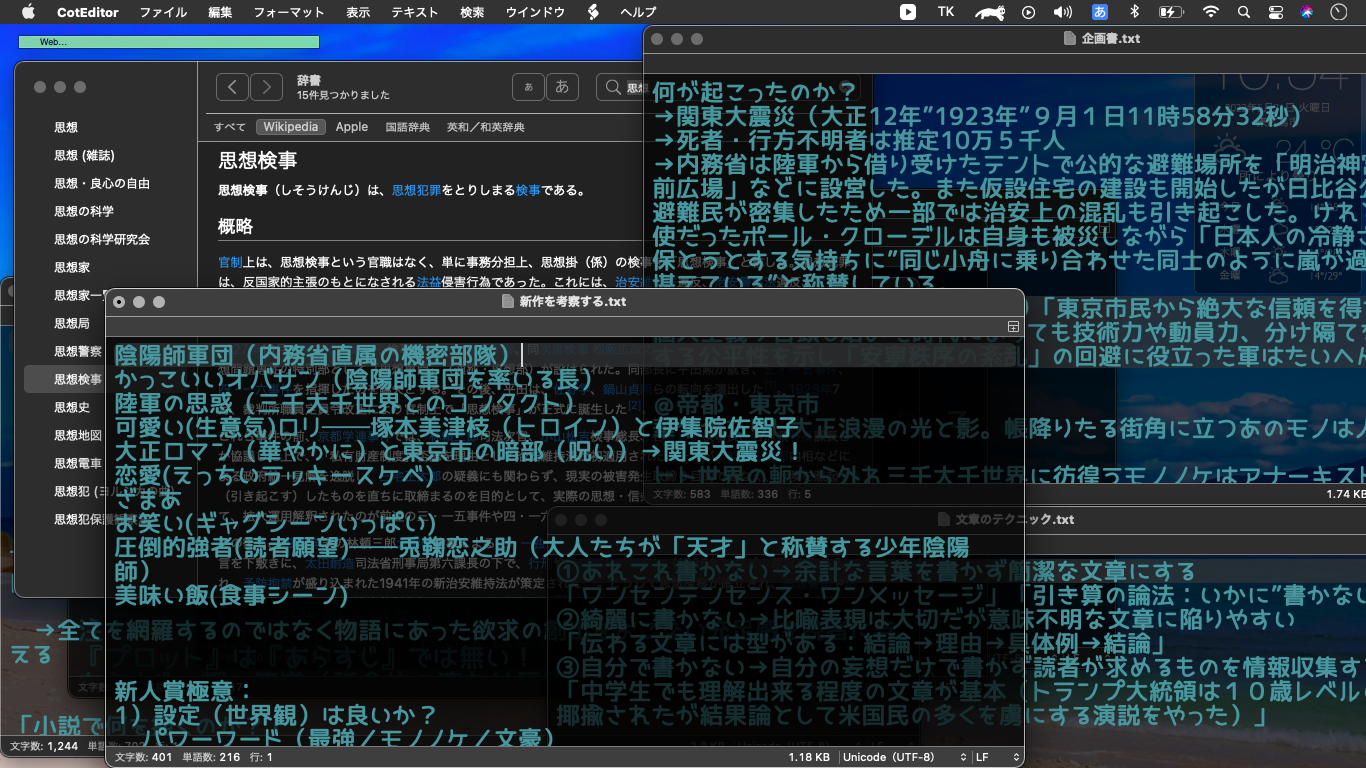This screenshot has height=768, width=1366.
Task: Select 思想の科学 in the results sidebar
Action: 84,211
